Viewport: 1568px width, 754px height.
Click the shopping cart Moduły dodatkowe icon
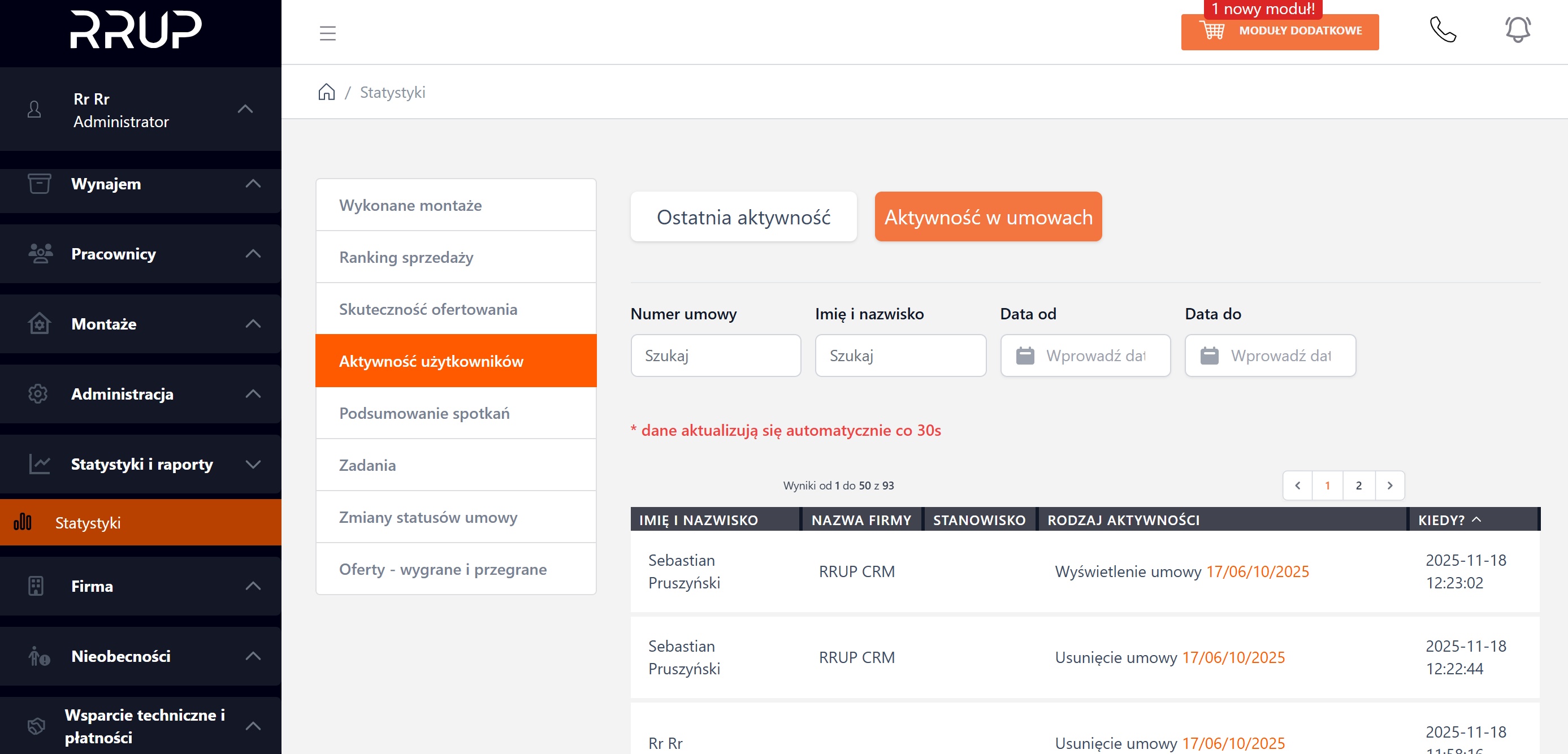tap(1211, 31)
